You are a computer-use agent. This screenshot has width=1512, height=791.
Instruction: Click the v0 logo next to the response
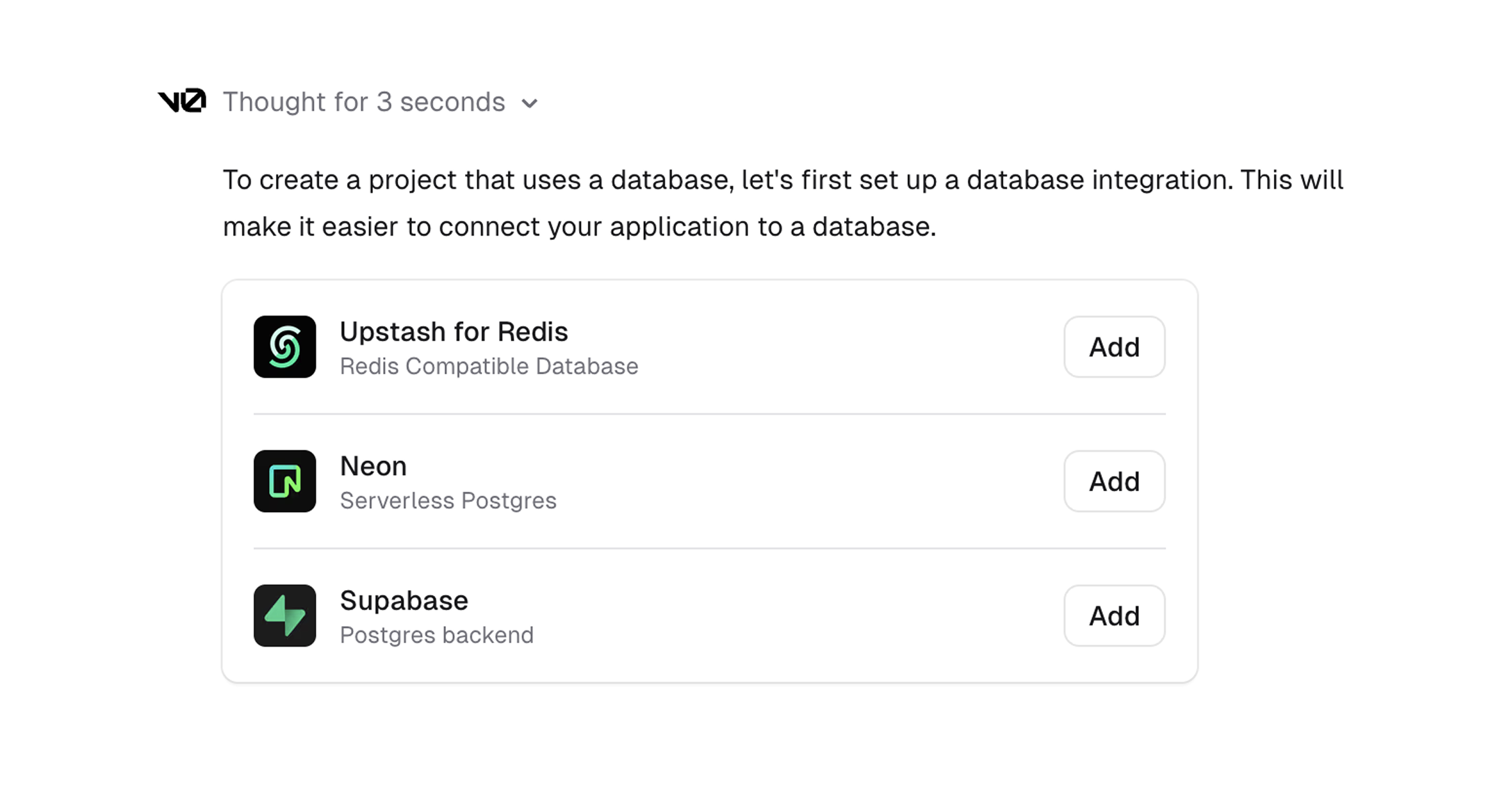[181, 101]
